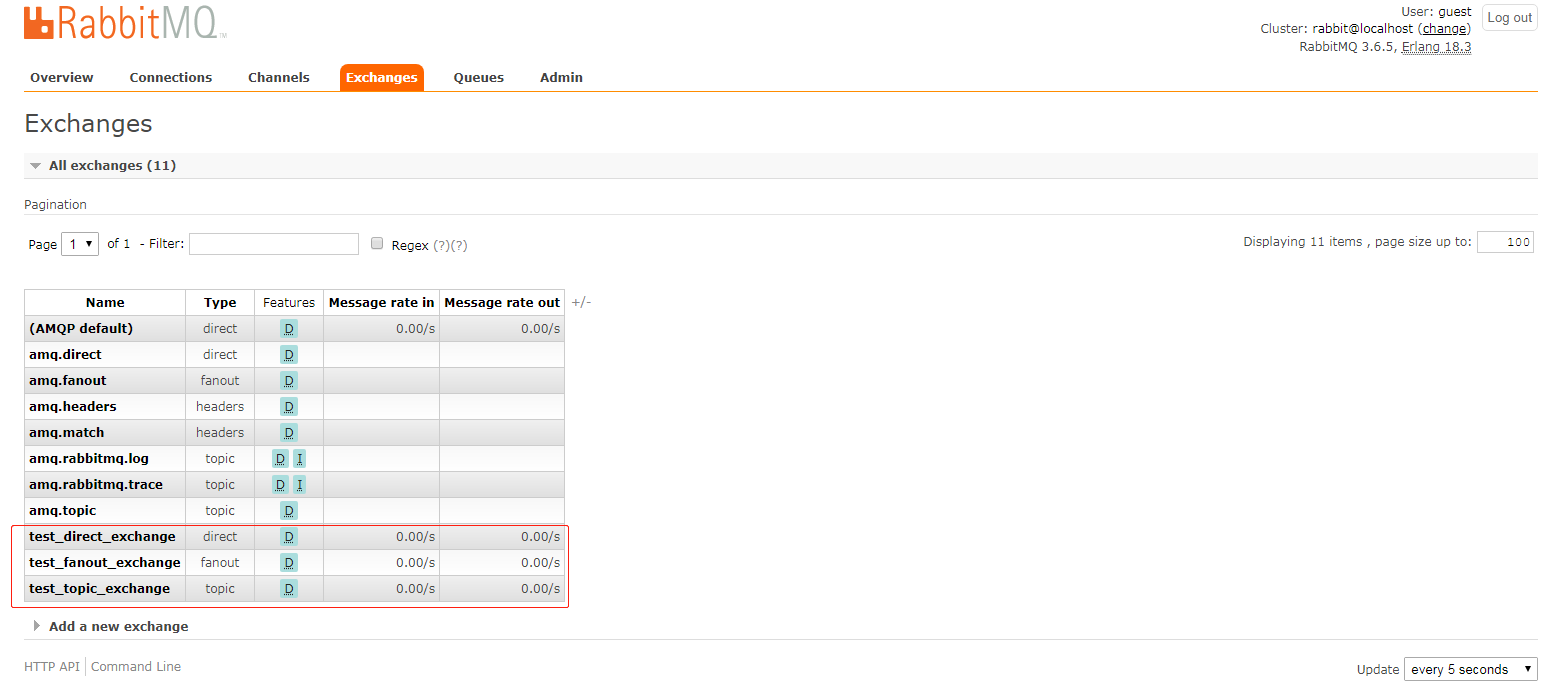
Task: Click the D badge for (AMQP default)
Action: (x=289, y=329)
